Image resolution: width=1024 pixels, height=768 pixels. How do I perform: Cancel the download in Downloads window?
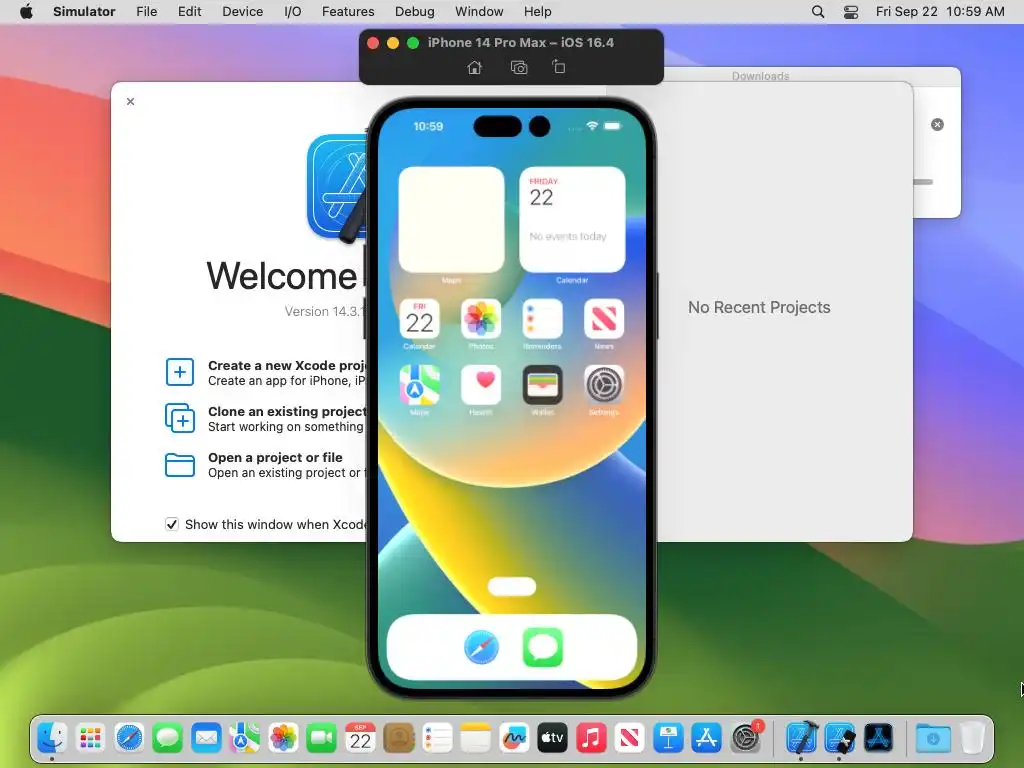point(937,125)
